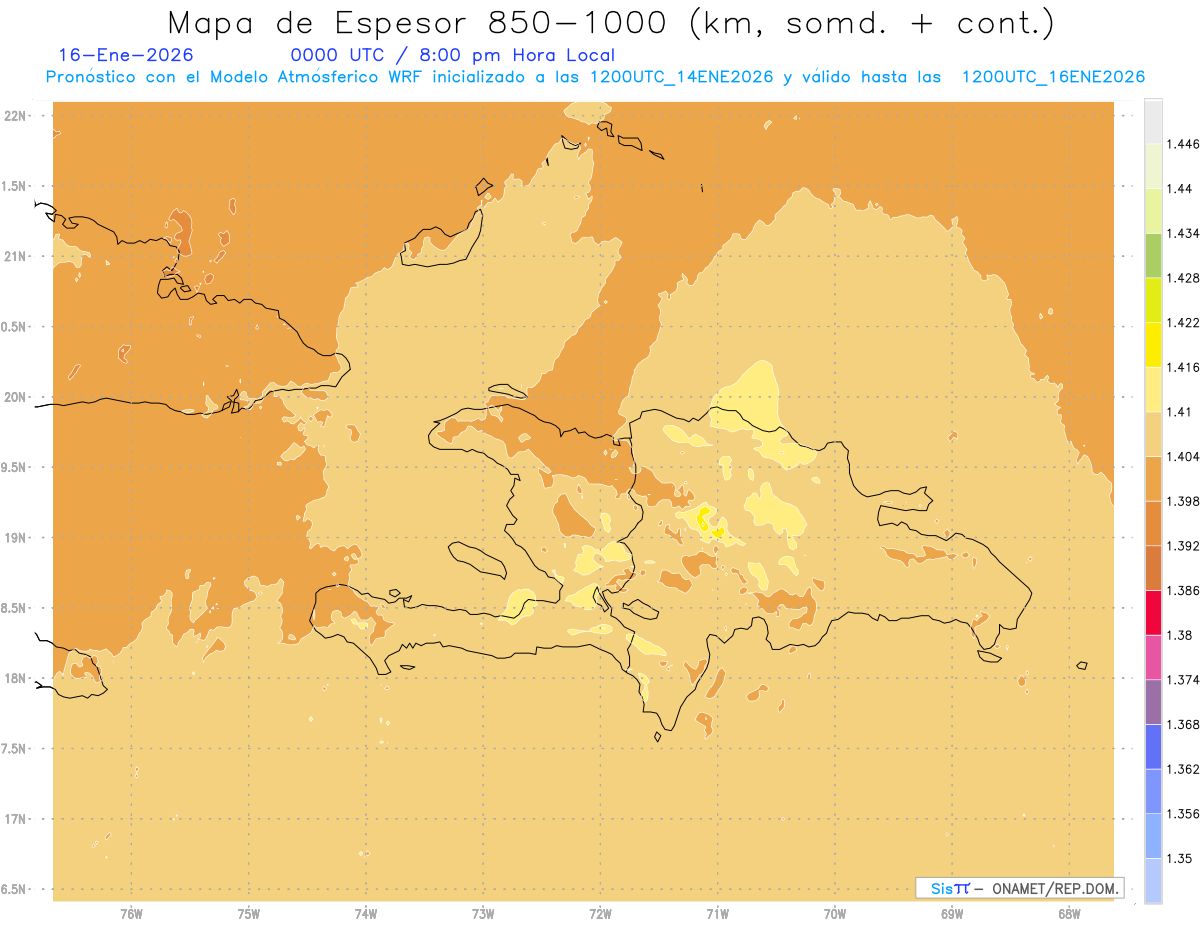Click the date text '16-Ene-2026'

126,55
